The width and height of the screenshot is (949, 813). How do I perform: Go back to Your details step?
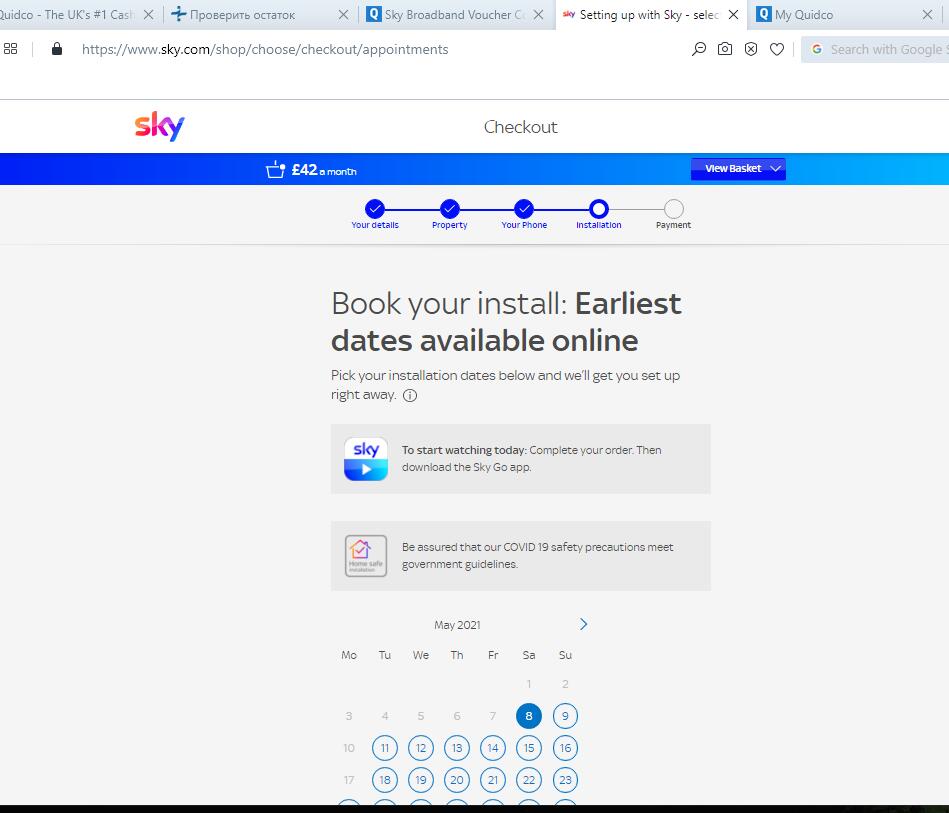[x=375, y=209]
